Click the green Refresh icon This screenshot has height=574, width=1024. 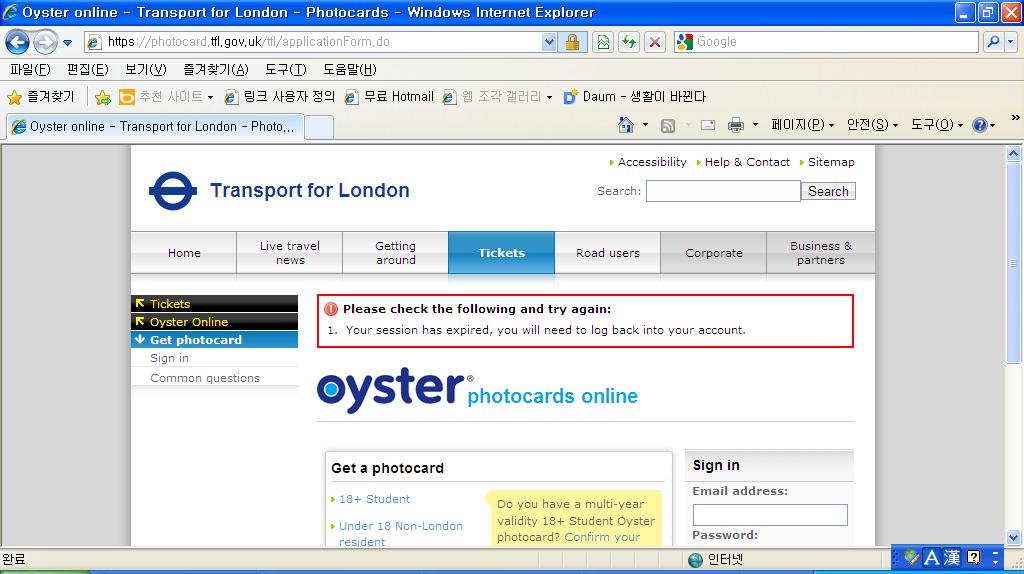tap(629, 42)
